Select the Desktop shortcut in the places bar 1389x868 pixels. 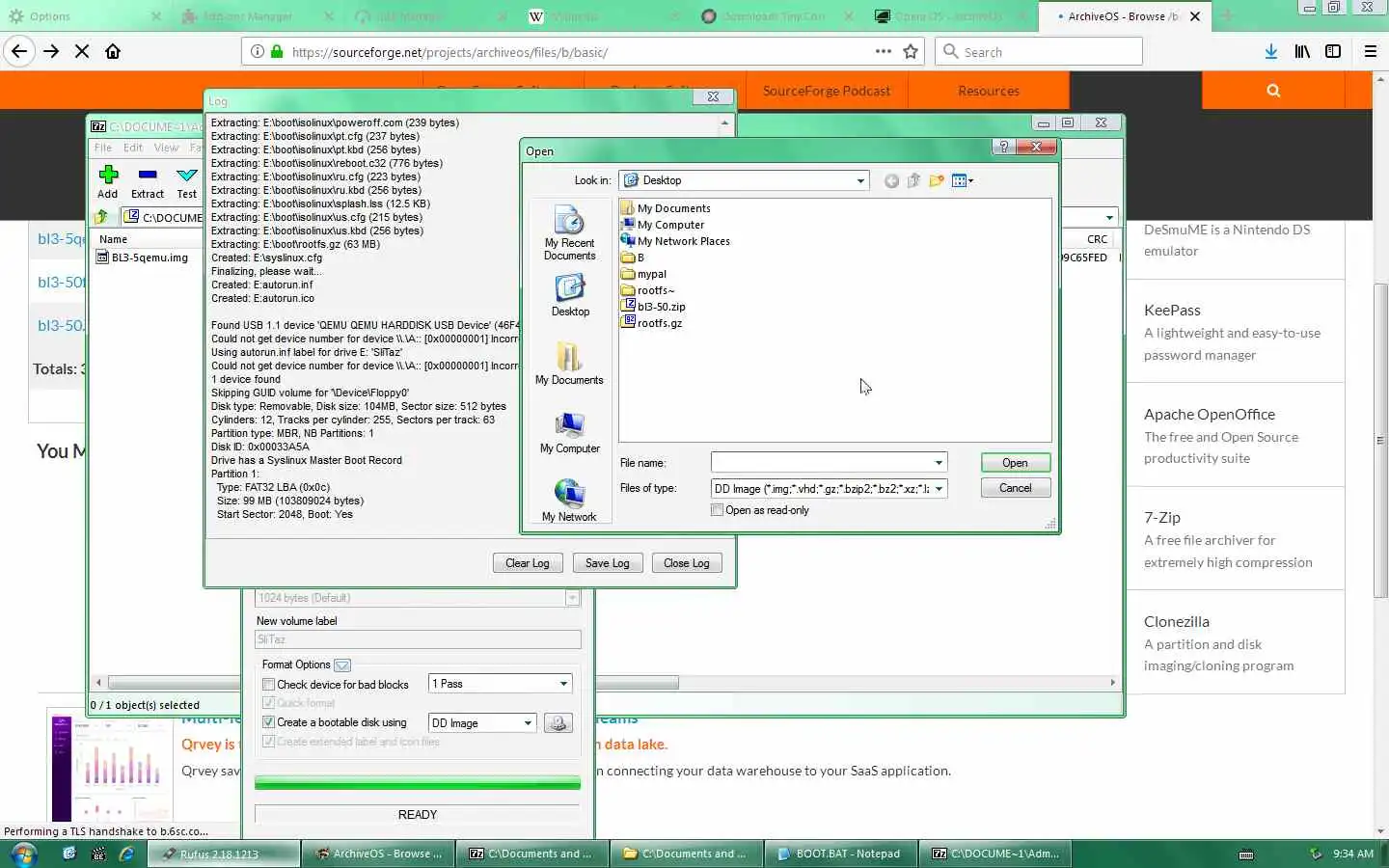coord(570,296)
